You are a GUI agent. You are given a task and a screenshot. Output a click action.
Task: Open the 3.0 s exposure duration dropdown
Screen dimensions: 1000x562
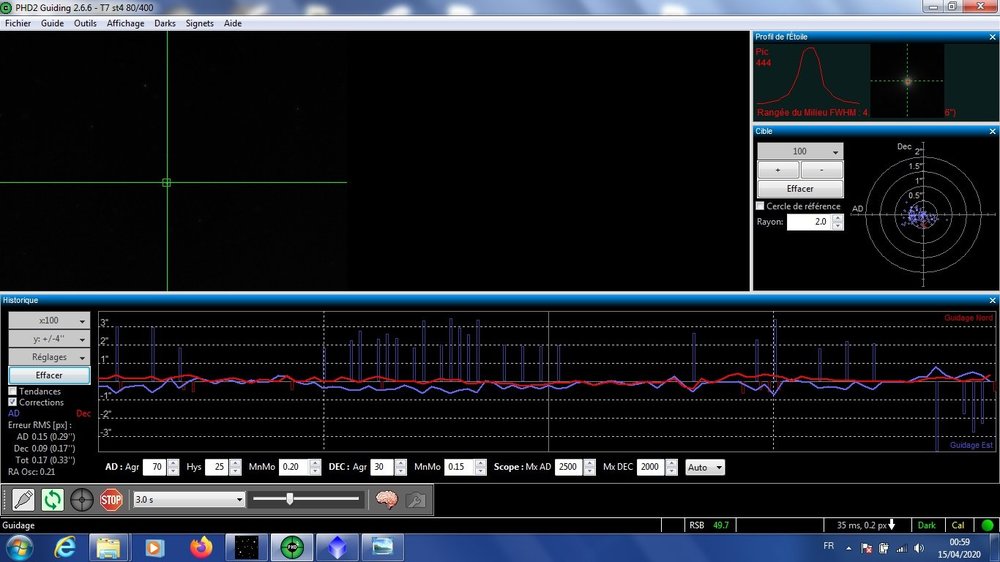click(x=189, y=499)
